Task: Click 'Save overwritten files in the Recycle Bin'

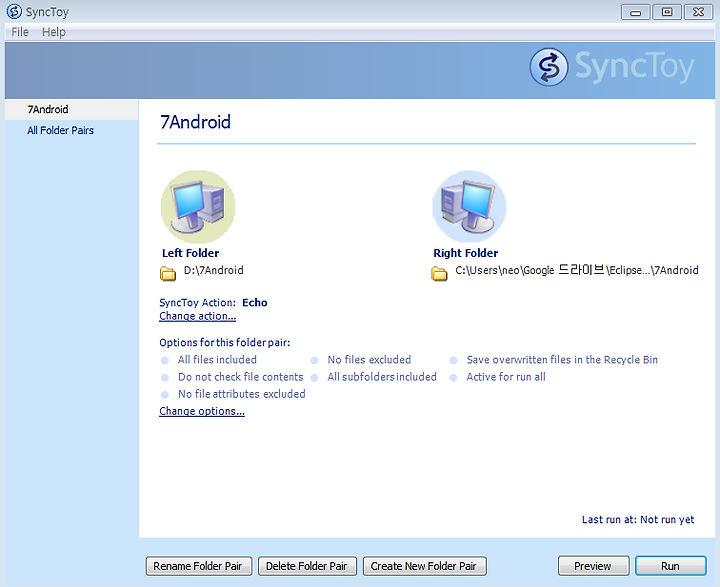Action: click(x=562, y=360)
